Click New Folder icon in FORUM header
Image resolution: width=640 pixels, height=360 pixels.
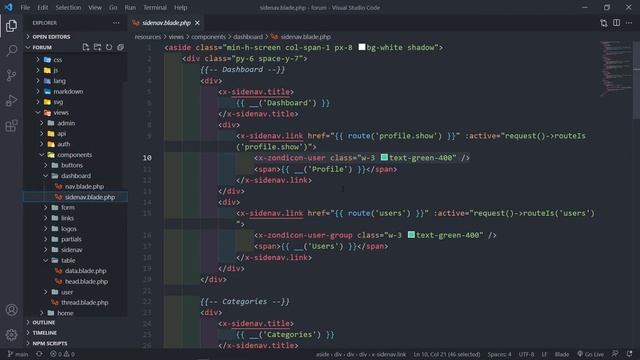coord(97,47)
